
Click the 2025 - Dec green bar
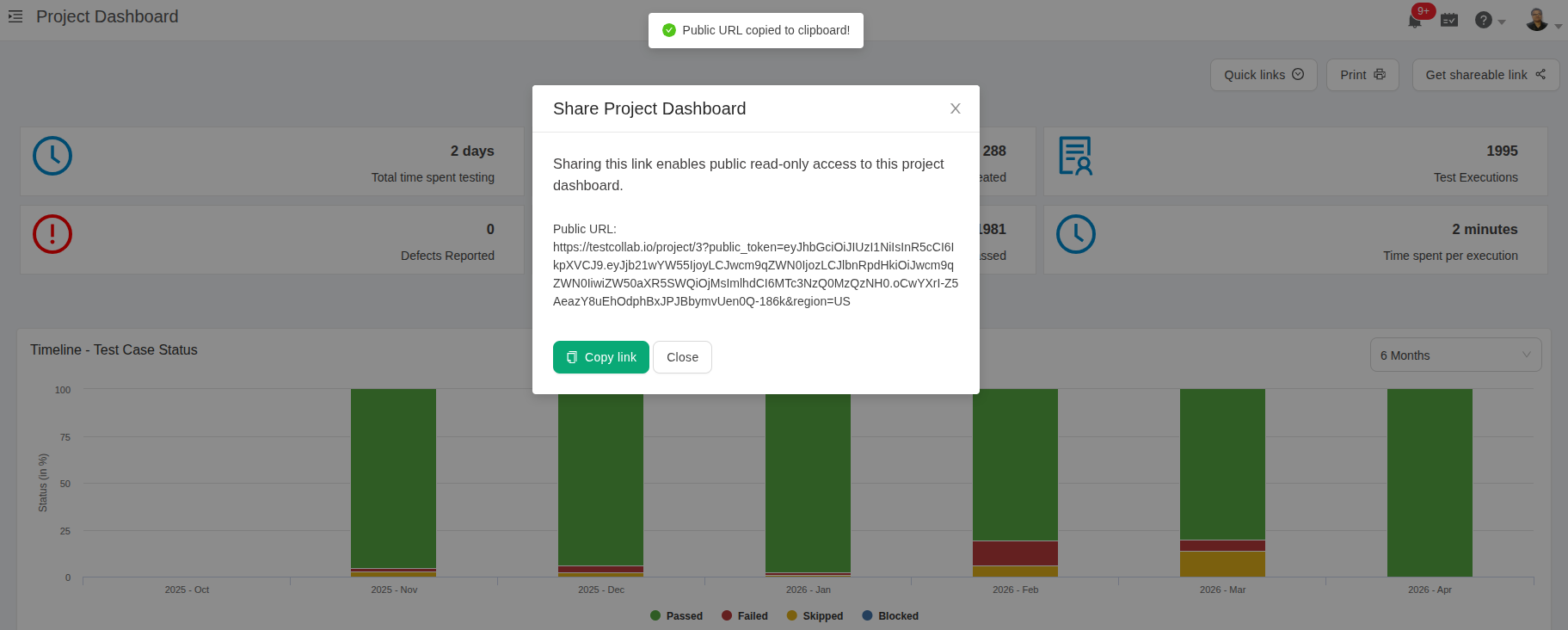tap(600, 480)
